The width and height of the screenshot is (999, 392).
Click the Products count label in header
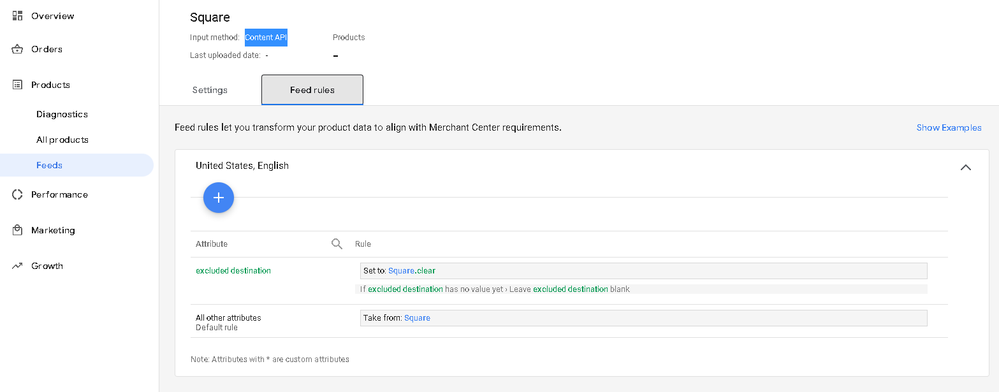coord(349,38)
